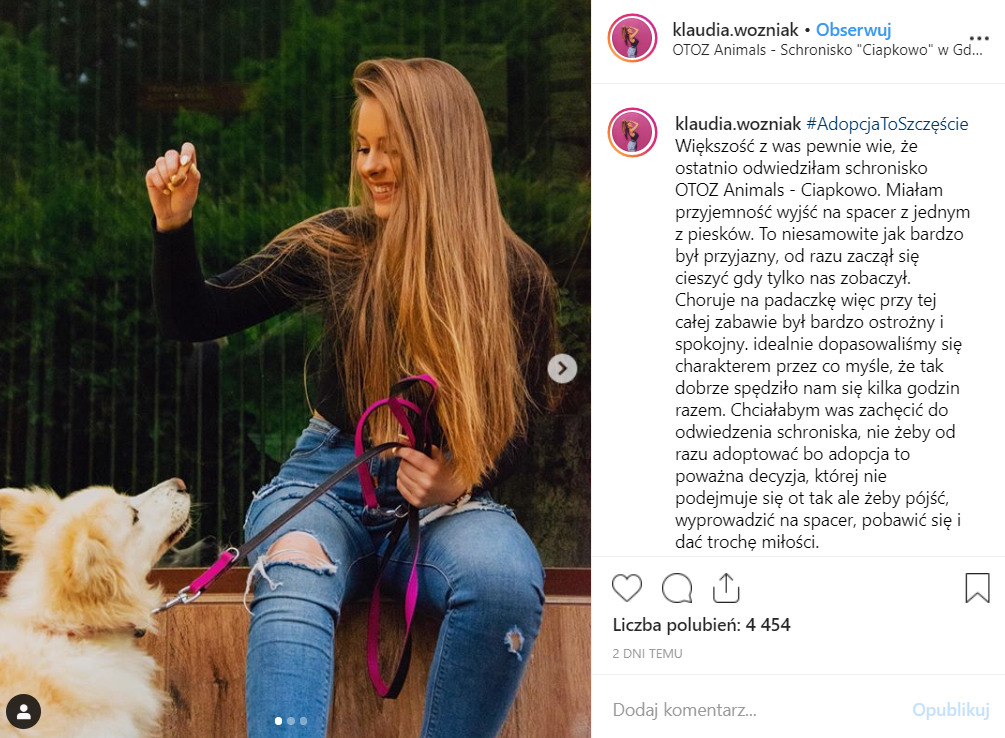
Task: Open the OTOZ Animals Schronisko Ciapkowo location
Action: tap(827, 50)
